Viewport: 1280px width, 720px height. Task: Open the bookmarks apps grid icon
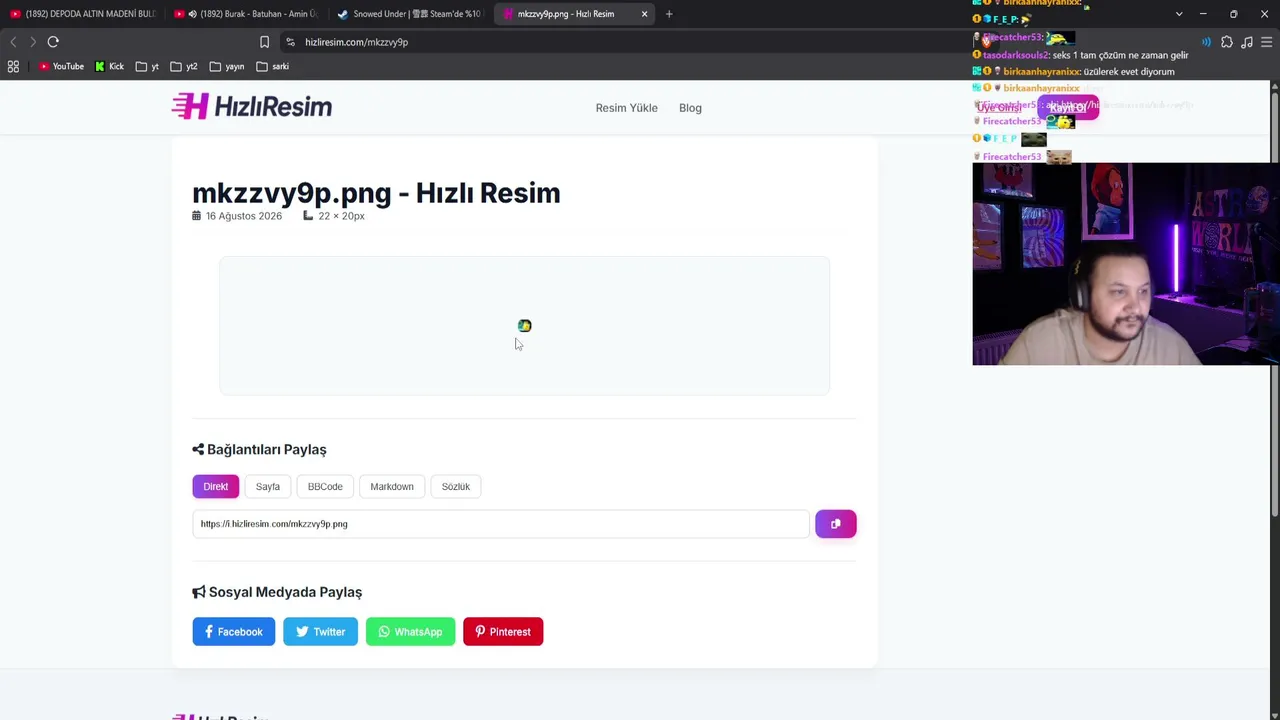point(13,66)
